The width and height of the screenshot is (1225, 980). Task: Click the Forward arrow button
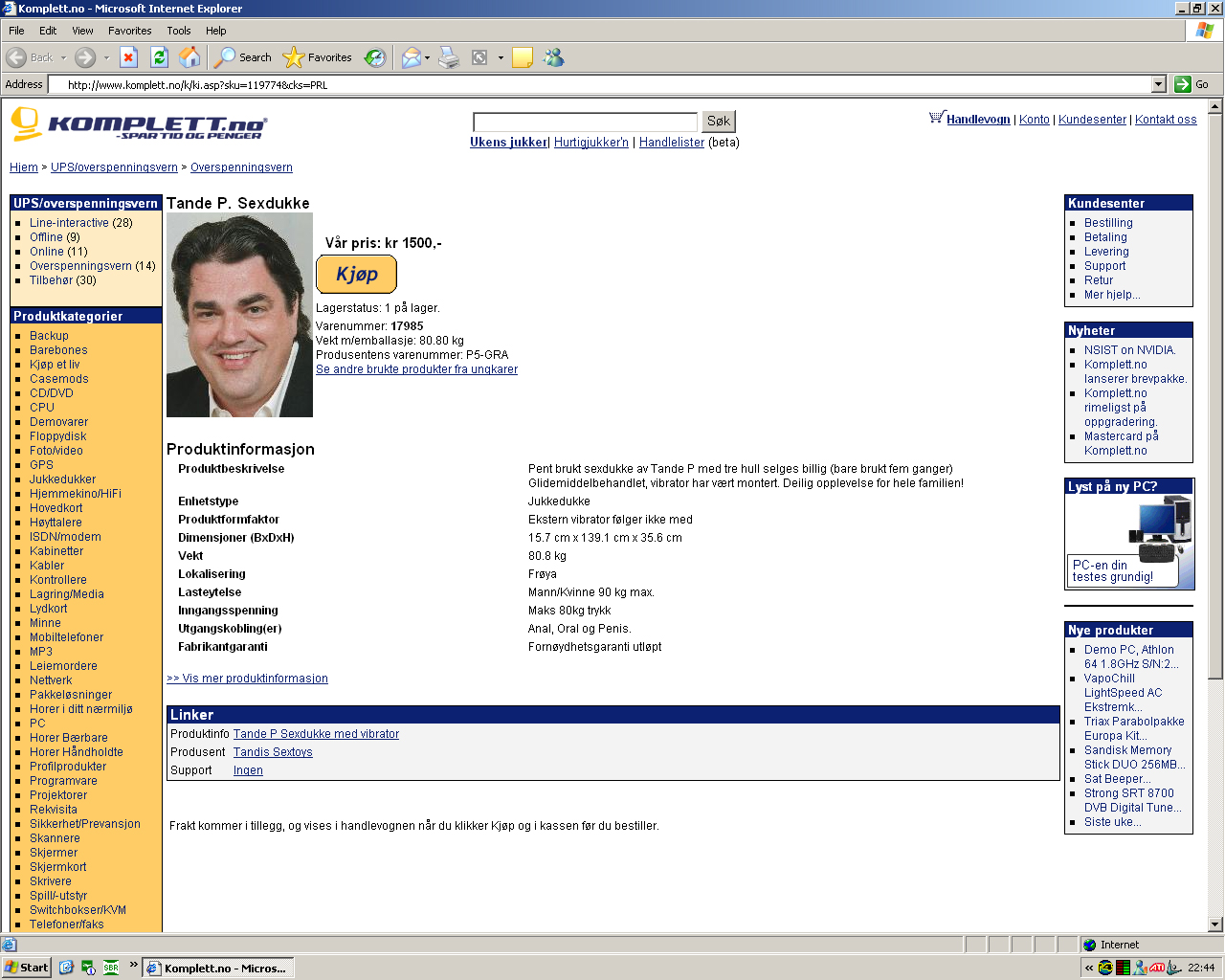(85, 57)
